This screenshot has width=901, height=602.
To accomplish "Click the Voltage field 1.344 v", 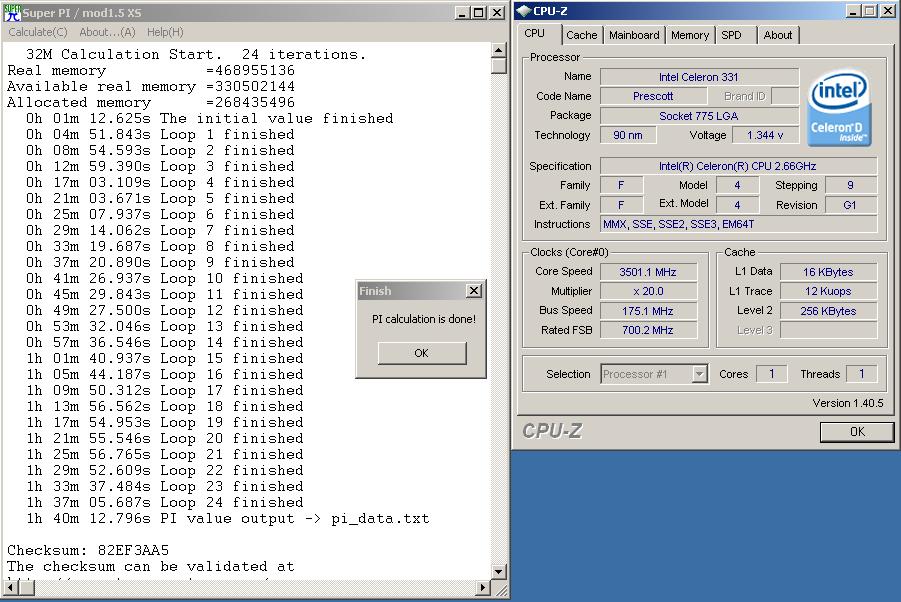I will [x=765, y=135].
